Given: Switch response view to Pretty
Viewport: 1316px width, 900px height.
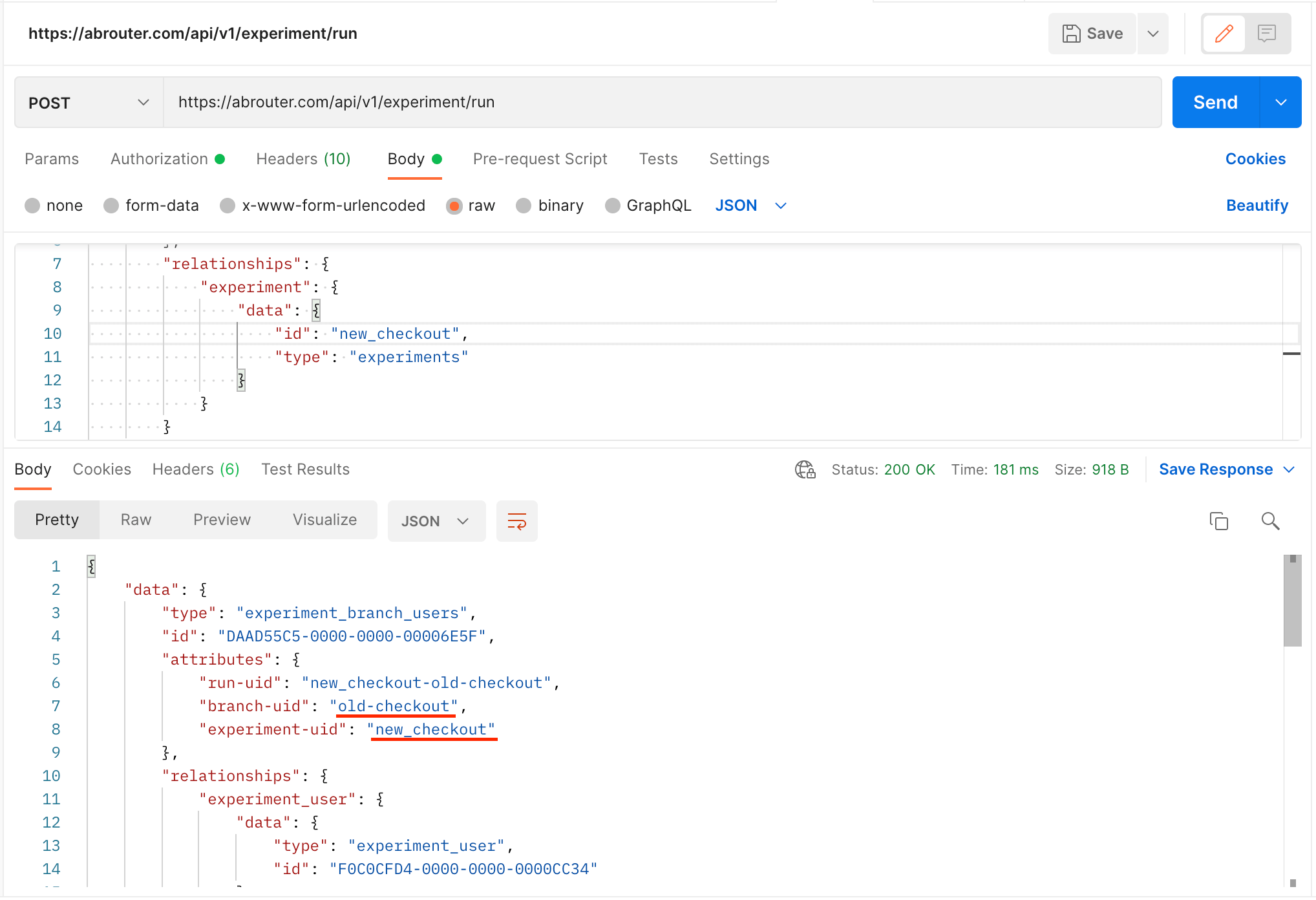Looking at the screenshot, I should (57, 520).
